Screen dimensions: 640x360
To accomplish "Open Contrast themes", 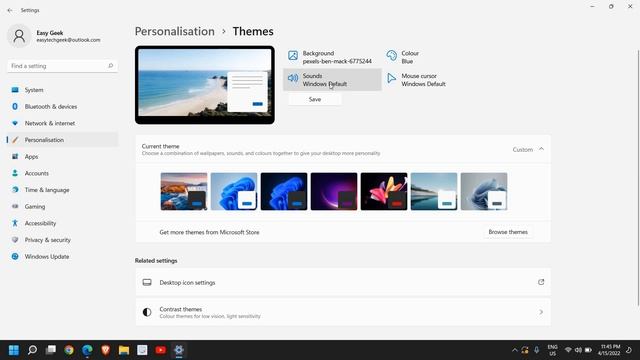I will point(343,312).
